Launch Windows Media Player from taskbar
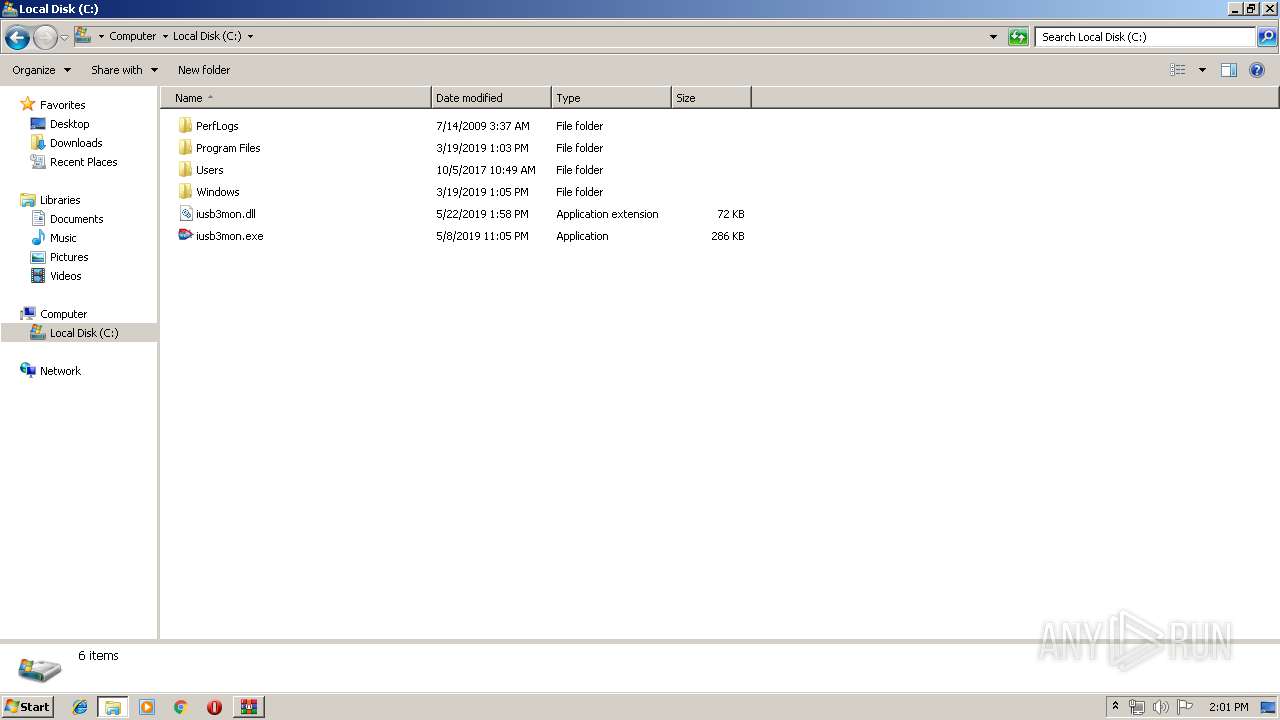 (x=147, y=707)
